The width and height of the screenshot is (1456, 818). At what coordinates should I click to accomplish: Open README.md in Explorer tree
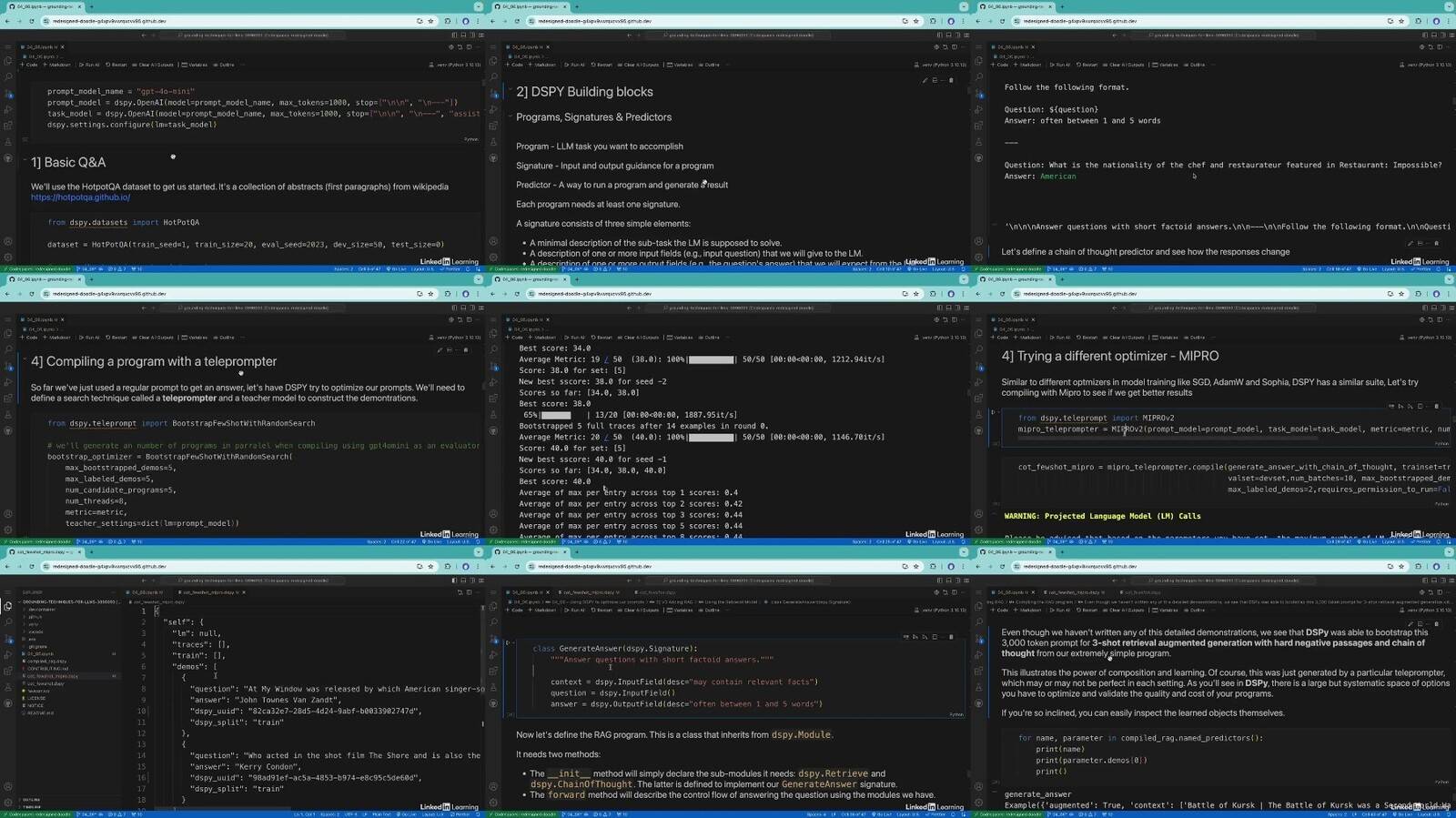41,712
